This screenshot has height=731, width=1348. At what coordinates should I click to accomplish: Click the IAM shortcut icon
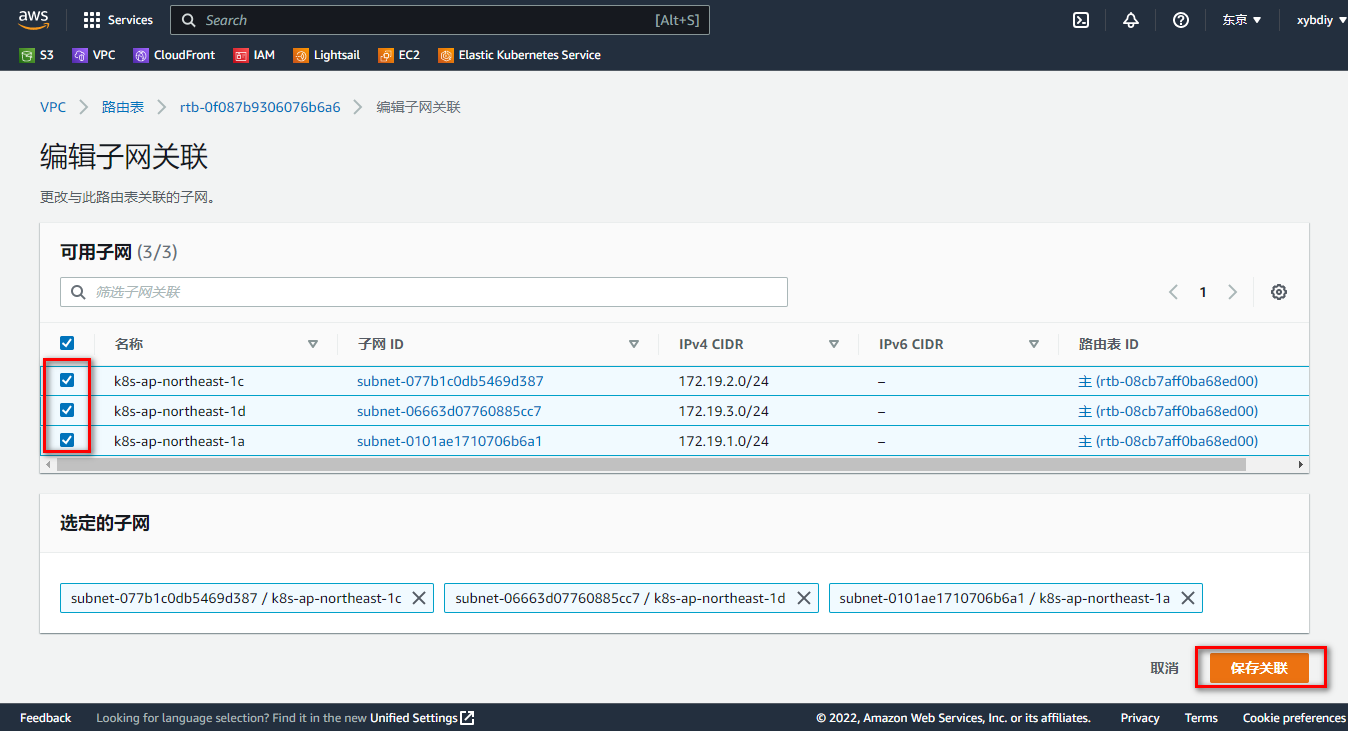[241, 56]
